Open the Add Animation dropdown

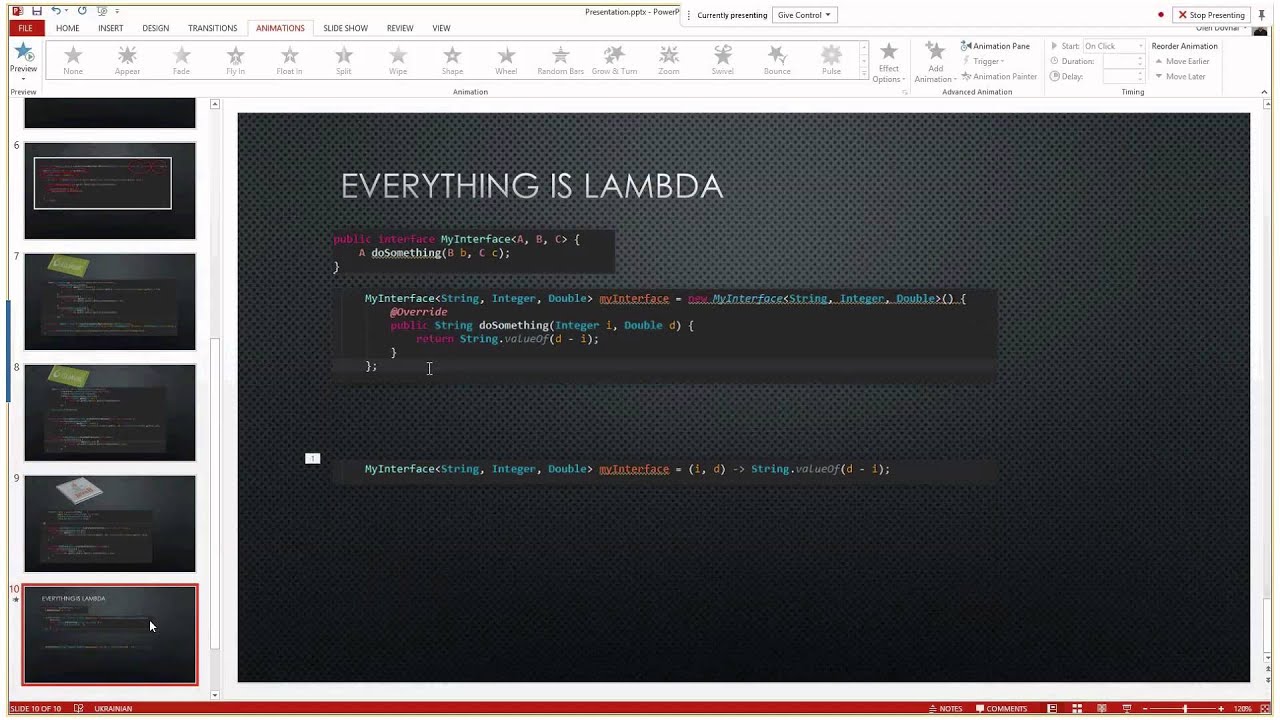(x=935, y=62)
